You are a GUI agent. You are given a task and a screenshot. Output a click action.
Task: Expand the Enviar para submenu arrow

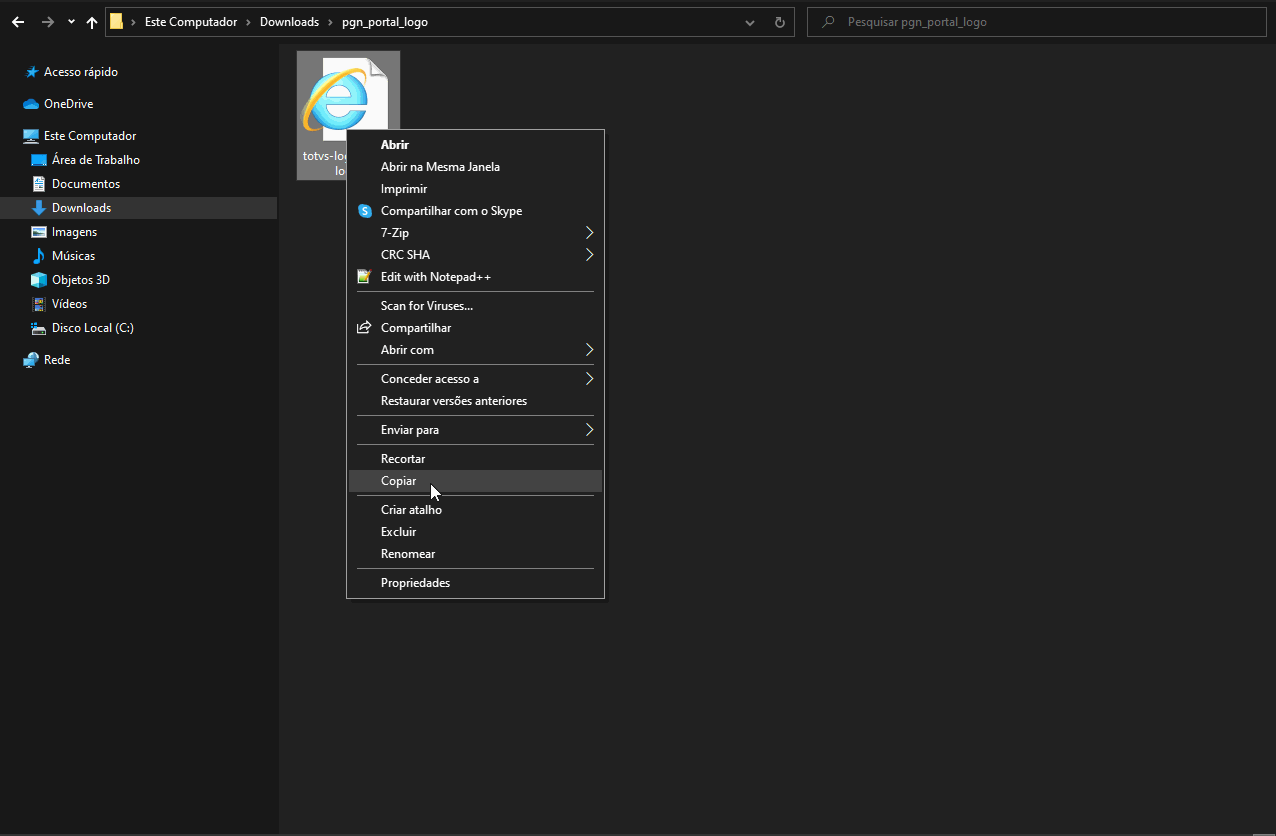[589, 430]
